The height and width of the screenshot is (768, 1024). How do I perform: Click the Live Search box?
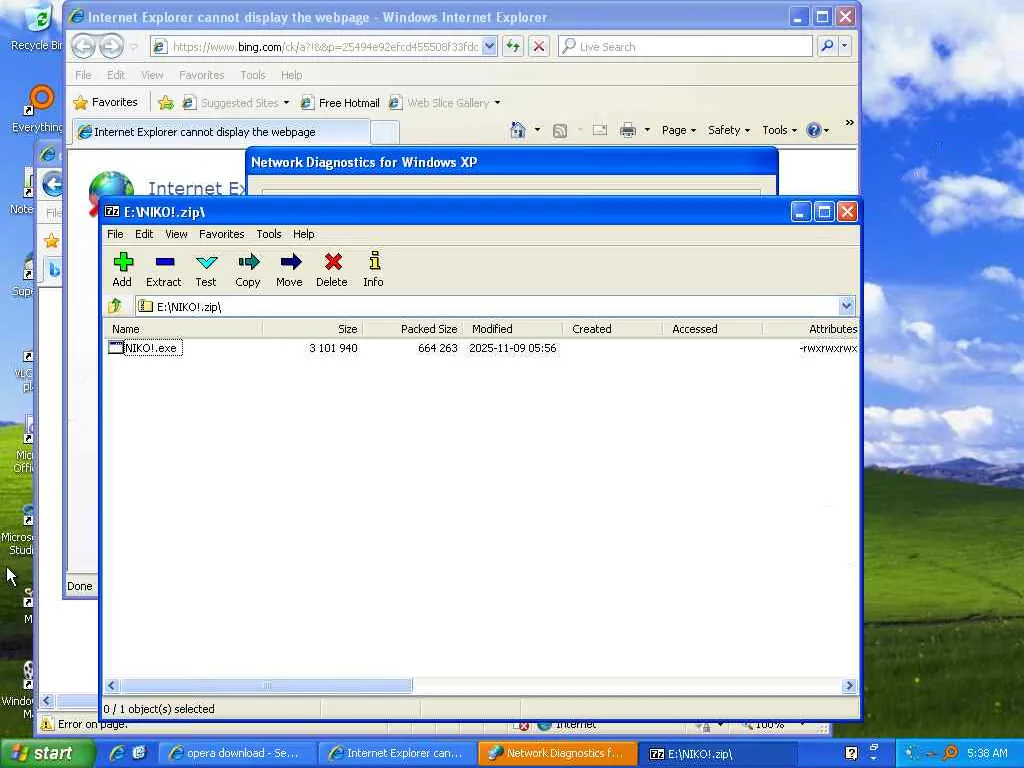(x=685, y=46)
